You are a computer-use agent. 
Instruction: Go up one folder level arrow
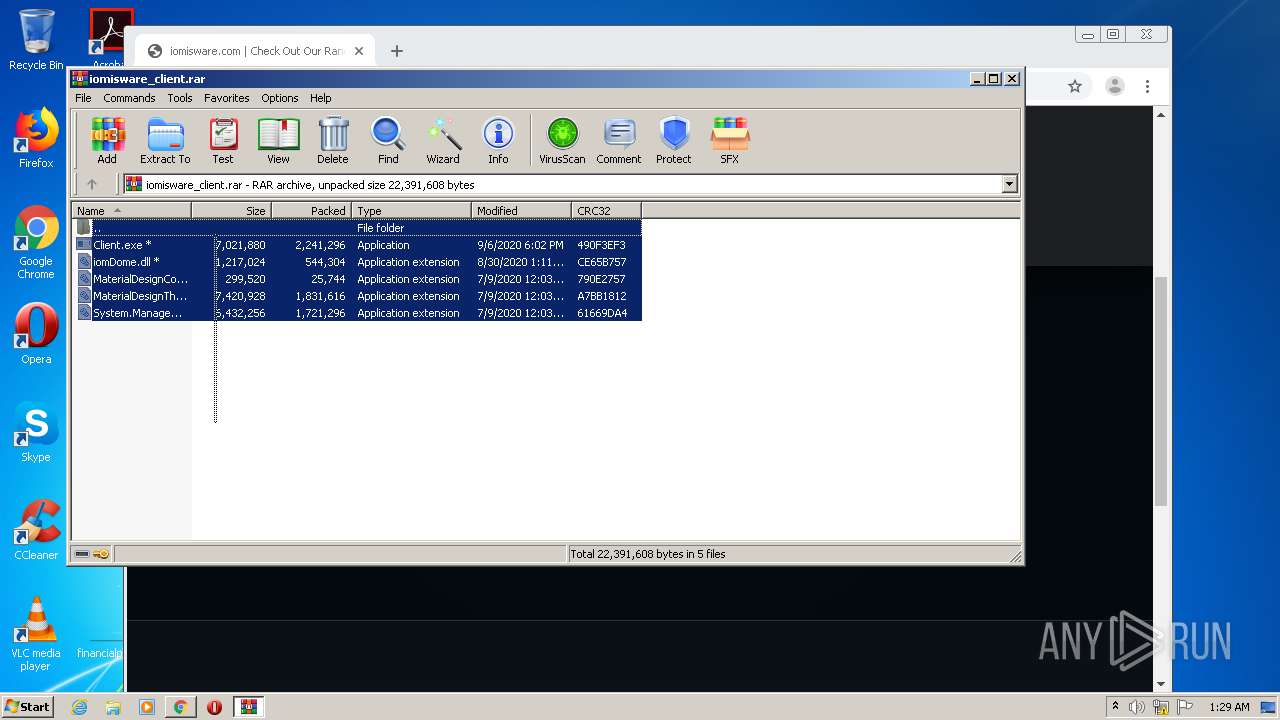tap(92, 184)
